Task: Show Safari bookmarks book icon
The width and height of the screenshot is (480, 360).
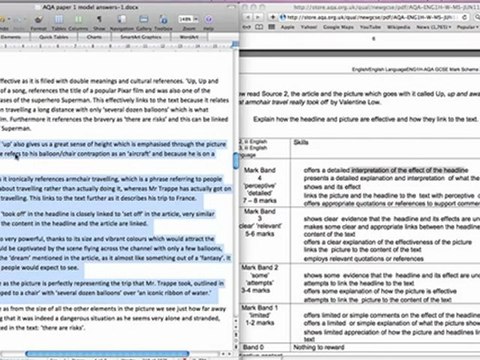Action: [259, 27]
